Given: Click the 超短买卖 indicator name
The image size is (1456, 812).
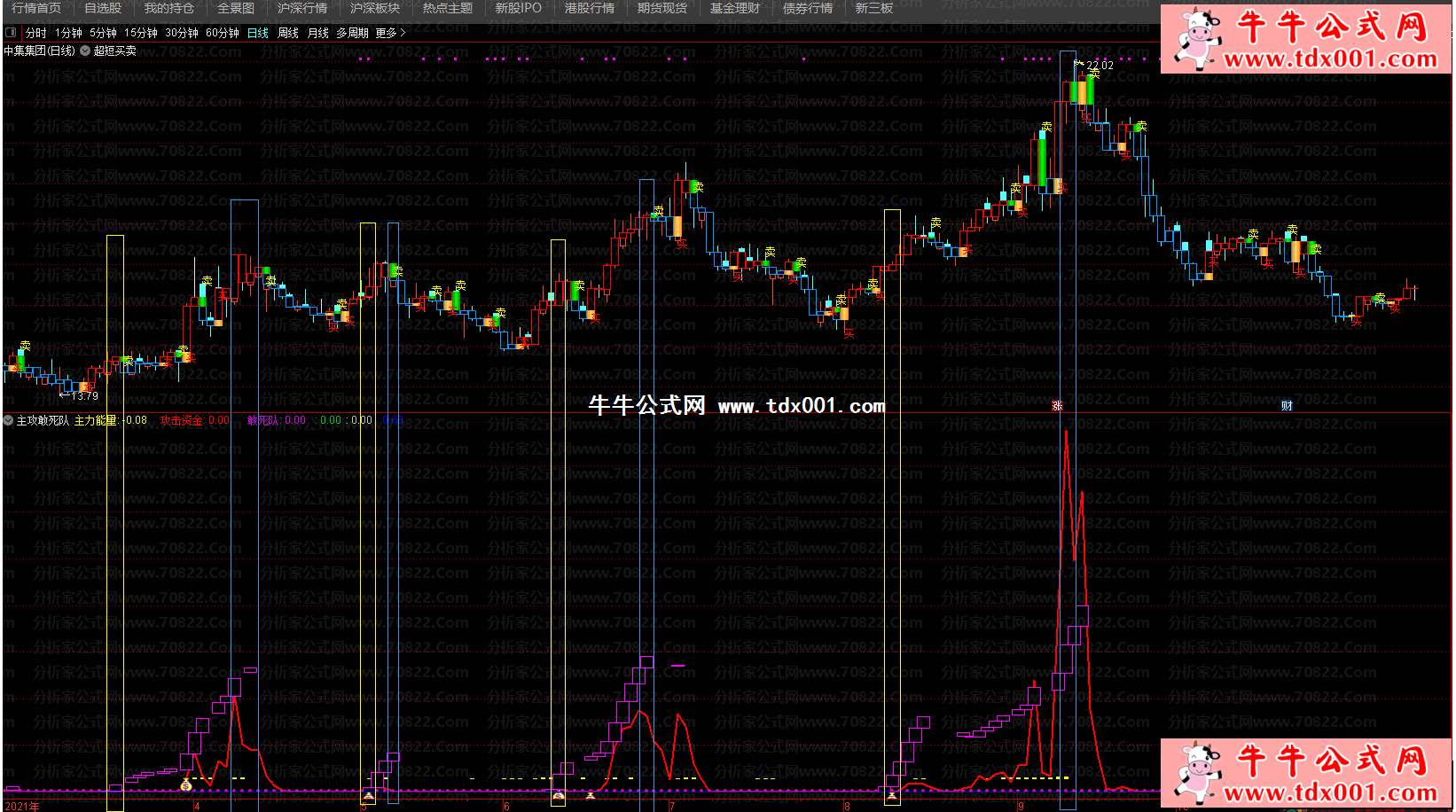Looking at the screenshot, I should tap(115, 51).
